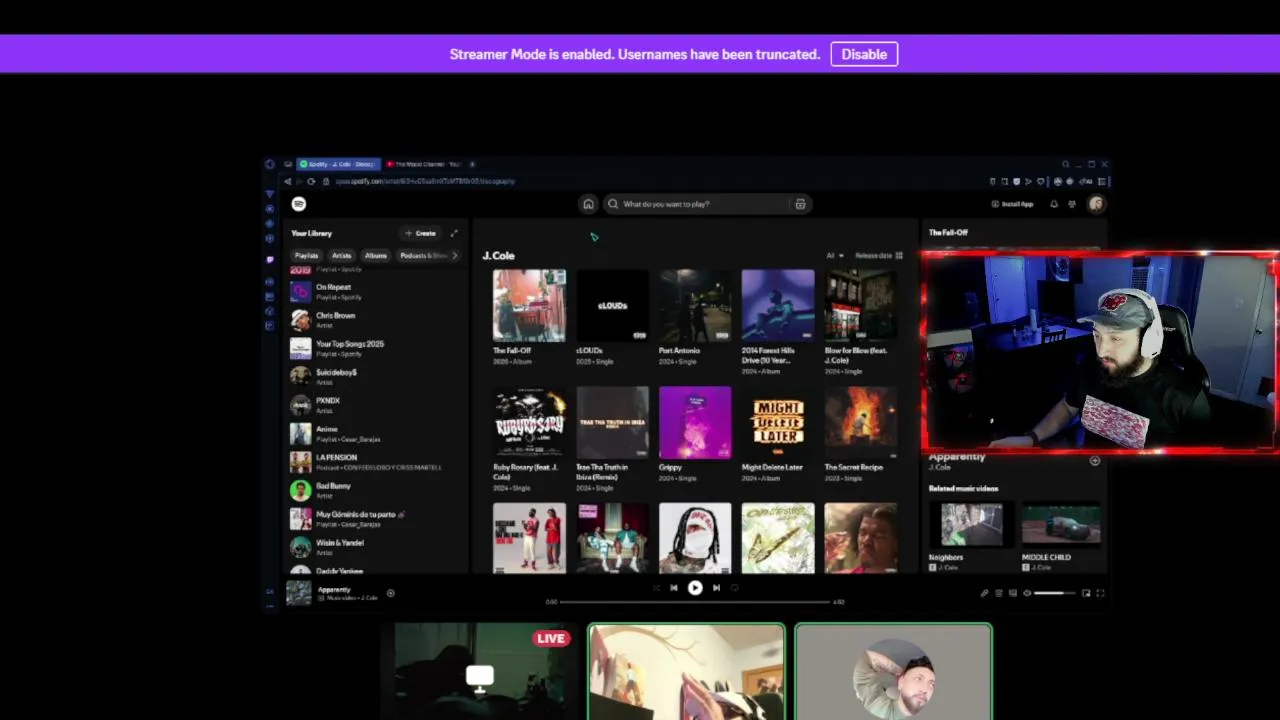Open the Release date sort dropdown
The image size is (1280, 720).
pyautogui.click(x=873, y=256)
